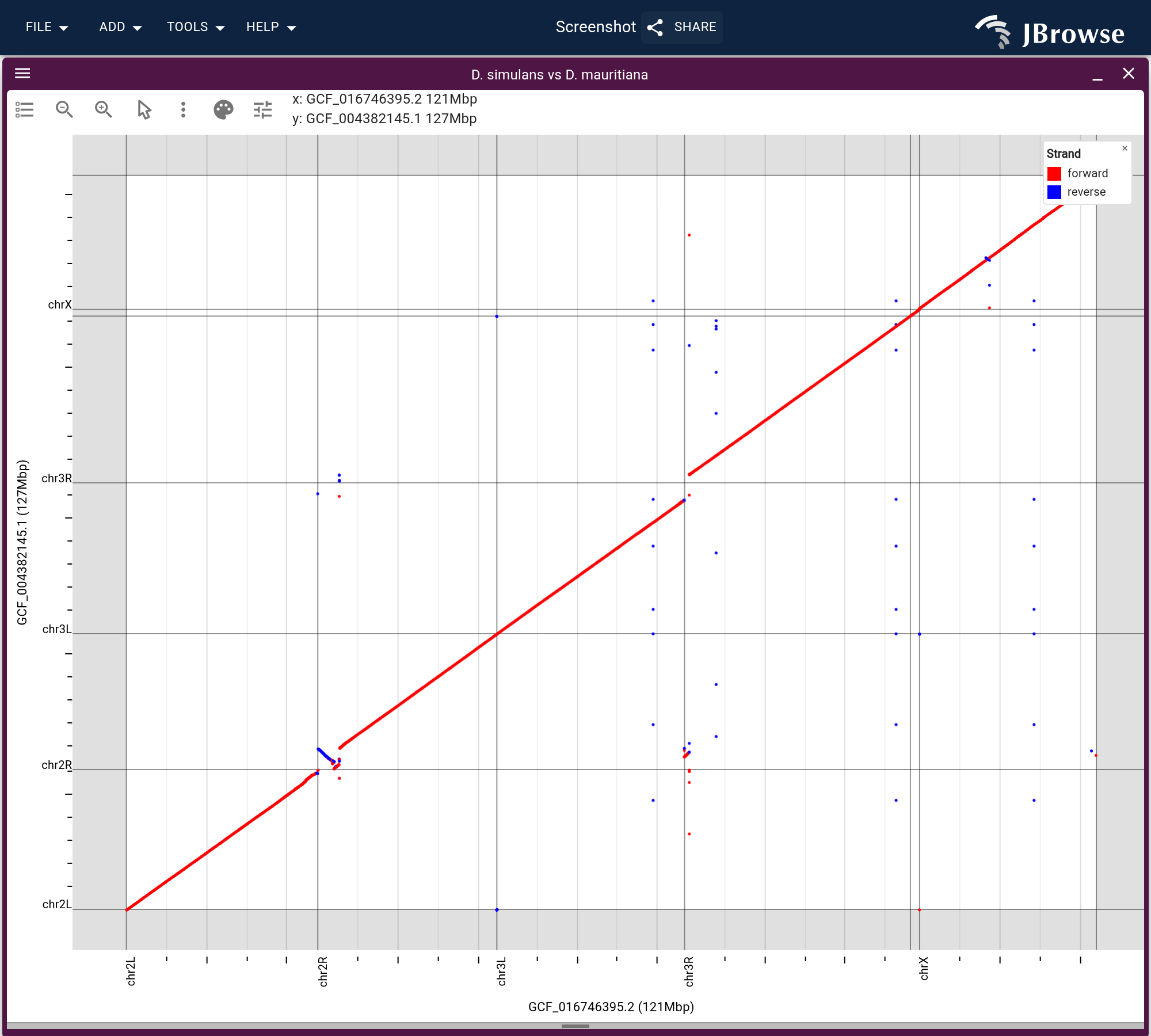Open the track selector list icon
The image size is (1151, 1036).
[x=25, y=109]
